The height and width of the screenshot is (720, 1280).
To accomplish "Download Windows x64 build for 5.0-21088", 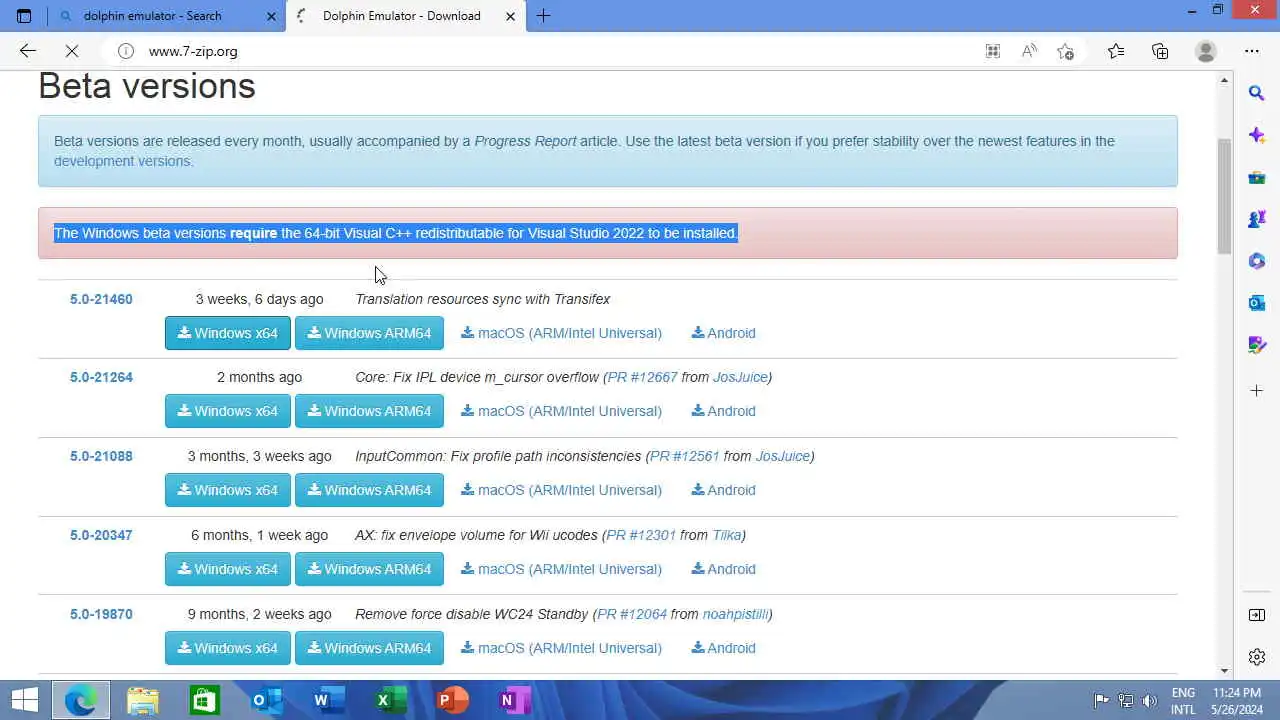I will [x=228, y=490].
